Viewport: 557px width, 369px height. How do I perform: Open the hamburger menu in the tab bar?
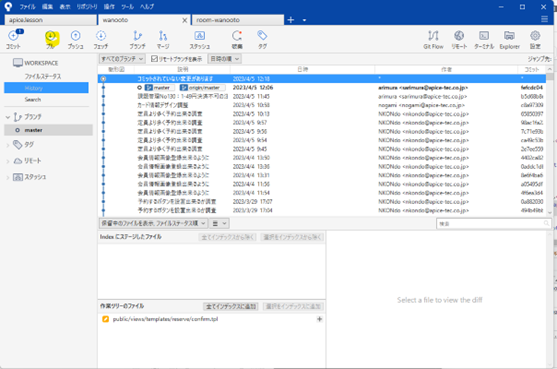pos(544,19)
